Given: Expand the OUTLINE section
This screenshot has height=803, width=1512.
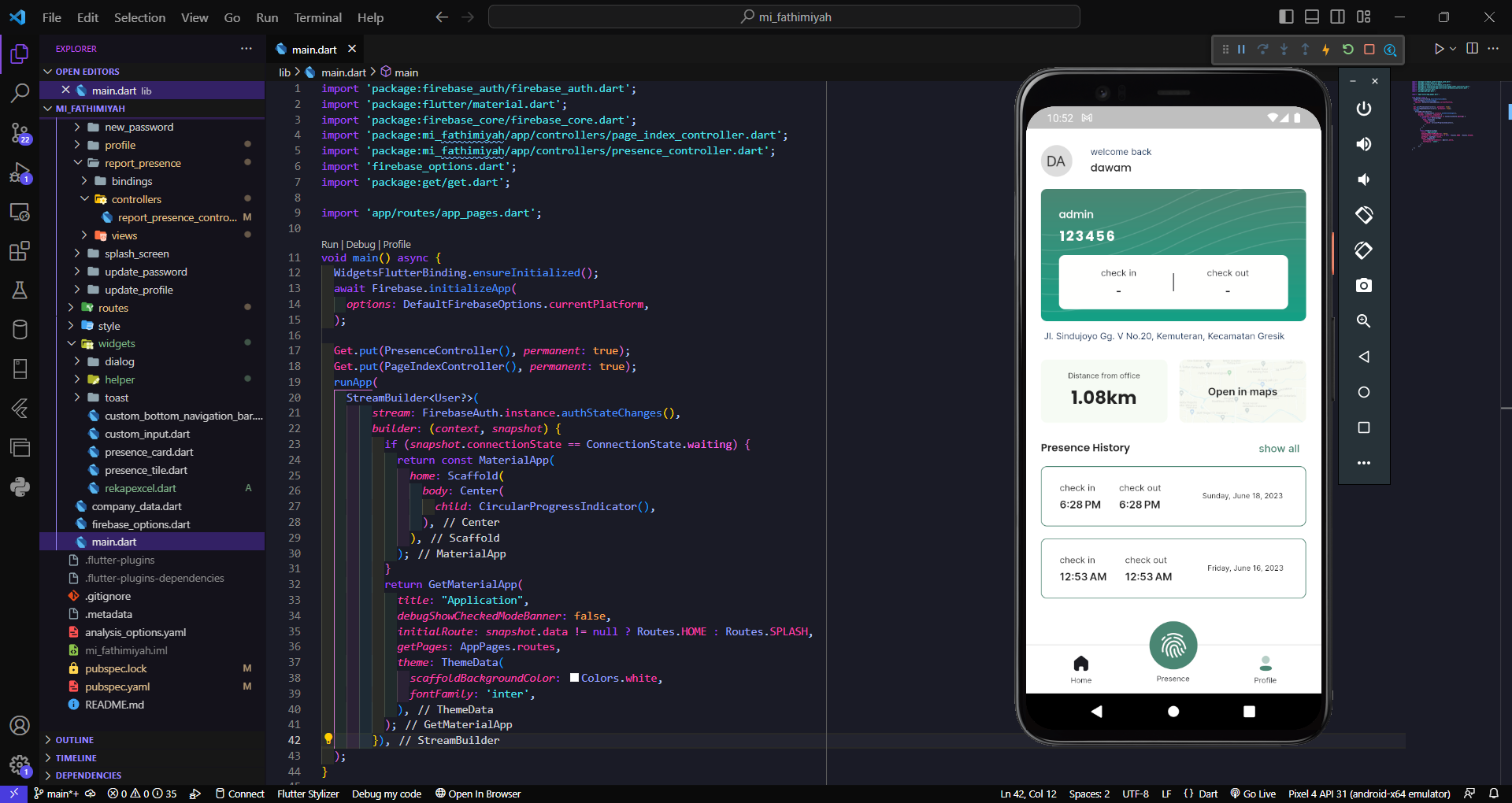Looking at the screenshot, I should [74, 740].
